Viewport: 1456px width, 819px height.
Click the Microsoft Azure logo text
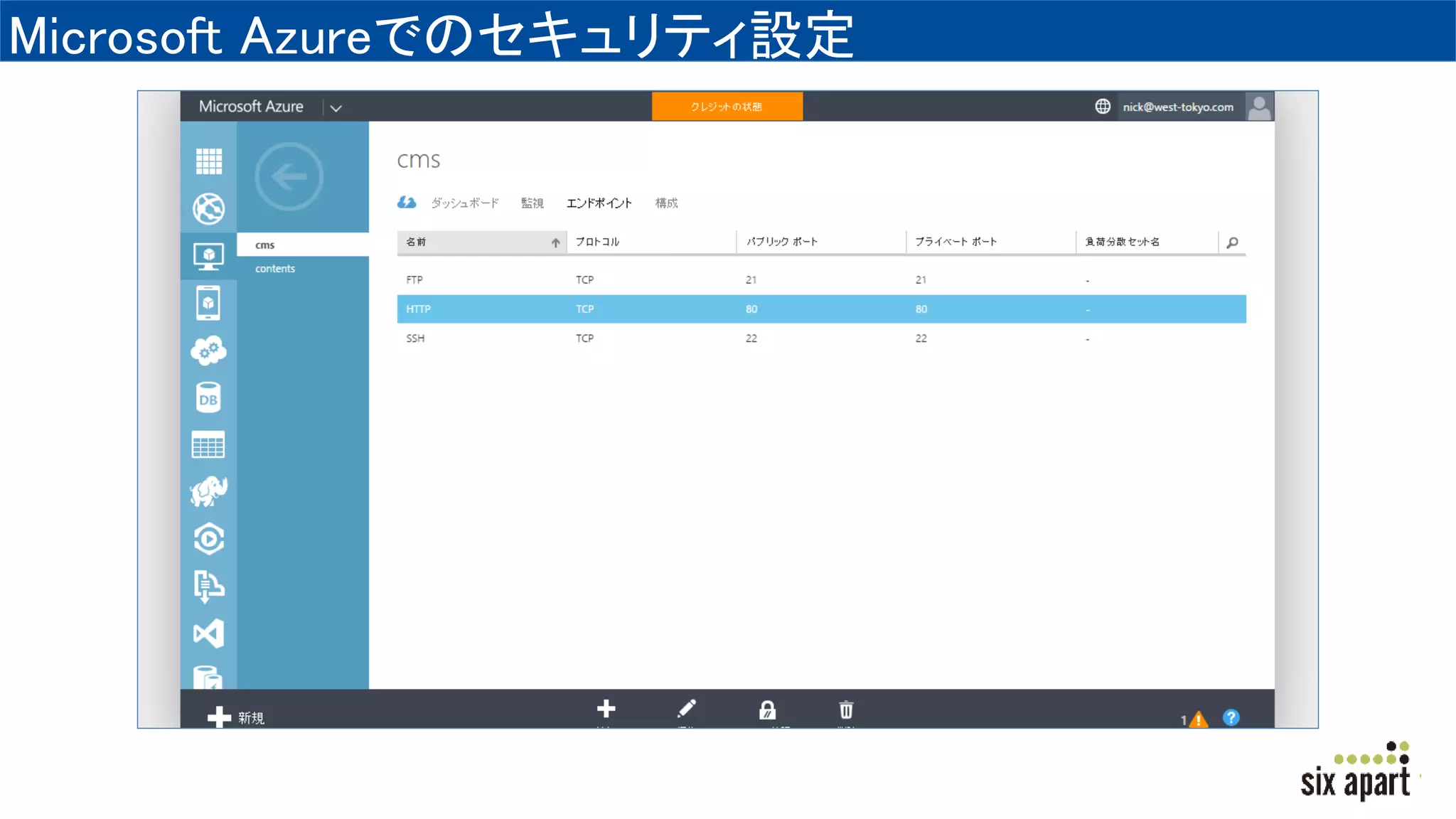pyautogui.click(x=251, y=107)
